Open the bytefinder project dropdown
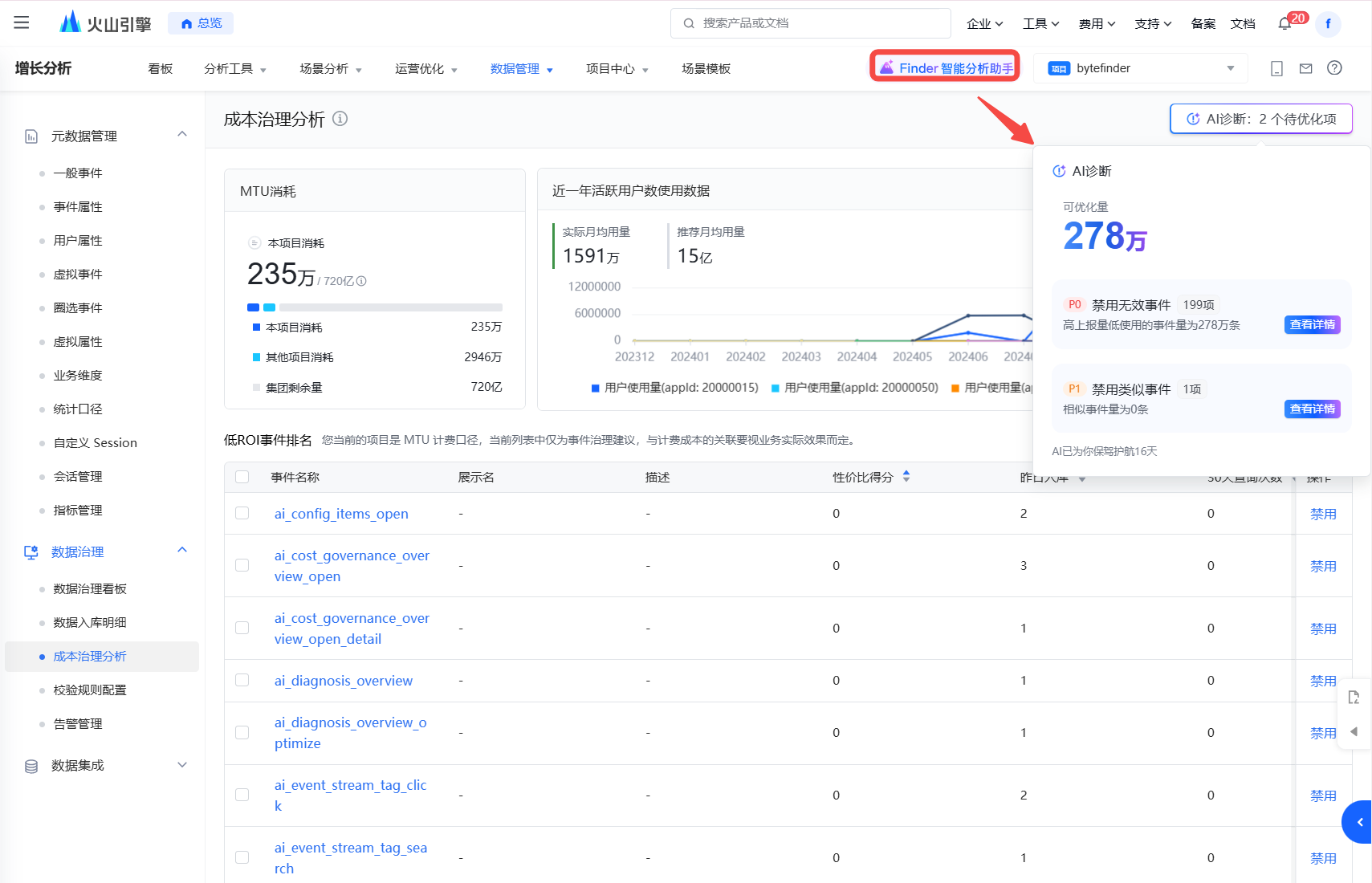 1140,68
